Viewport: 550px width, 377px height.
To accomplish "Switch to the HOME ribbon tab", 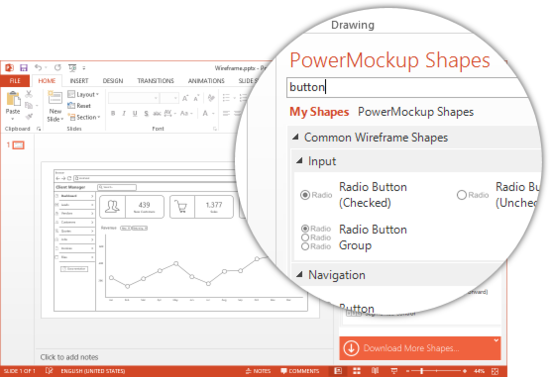I will click(x=47, y=81).
